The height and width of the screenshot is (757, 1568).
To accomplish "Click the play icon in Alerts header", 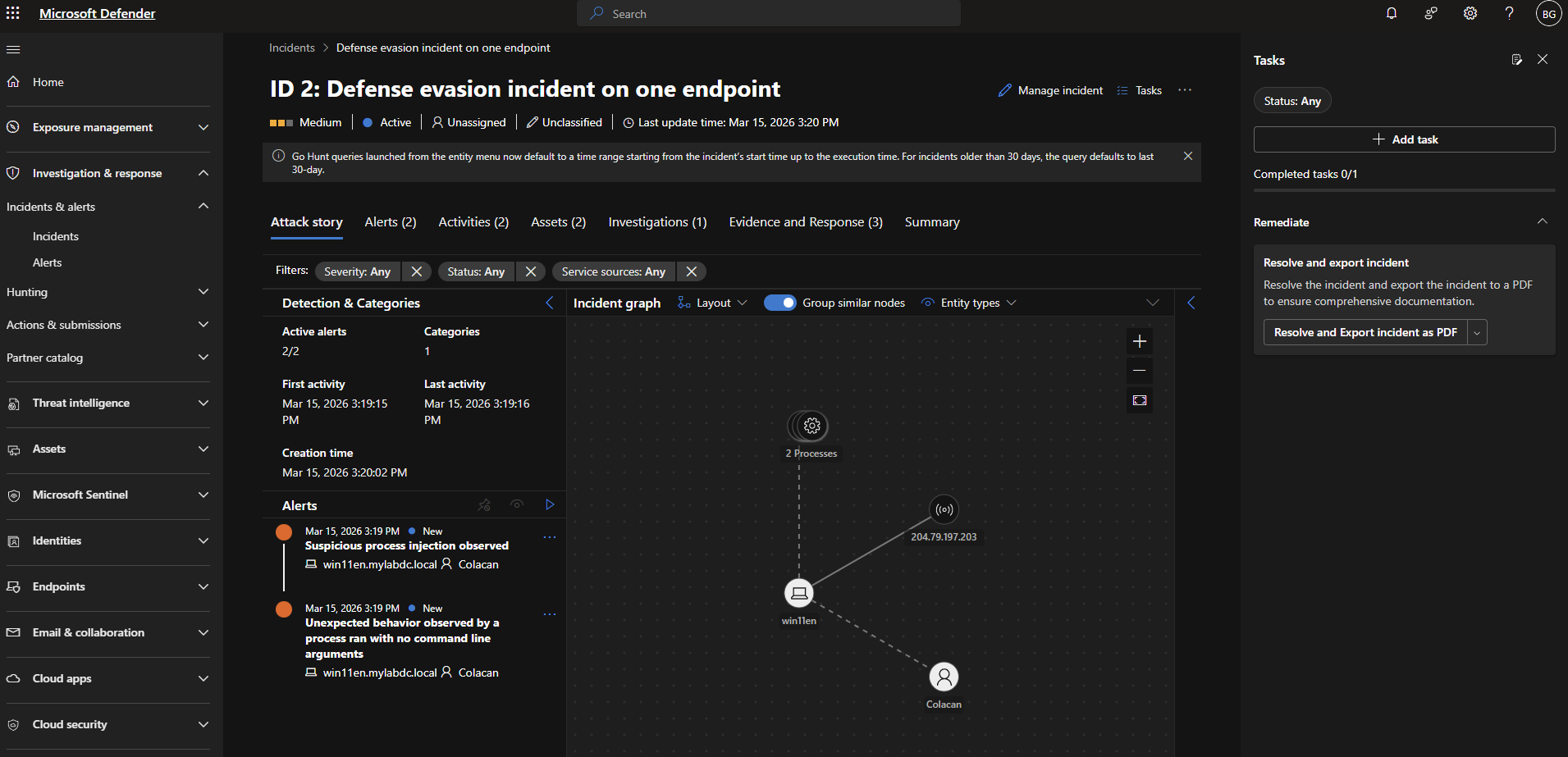I will (x=550, y=504).
